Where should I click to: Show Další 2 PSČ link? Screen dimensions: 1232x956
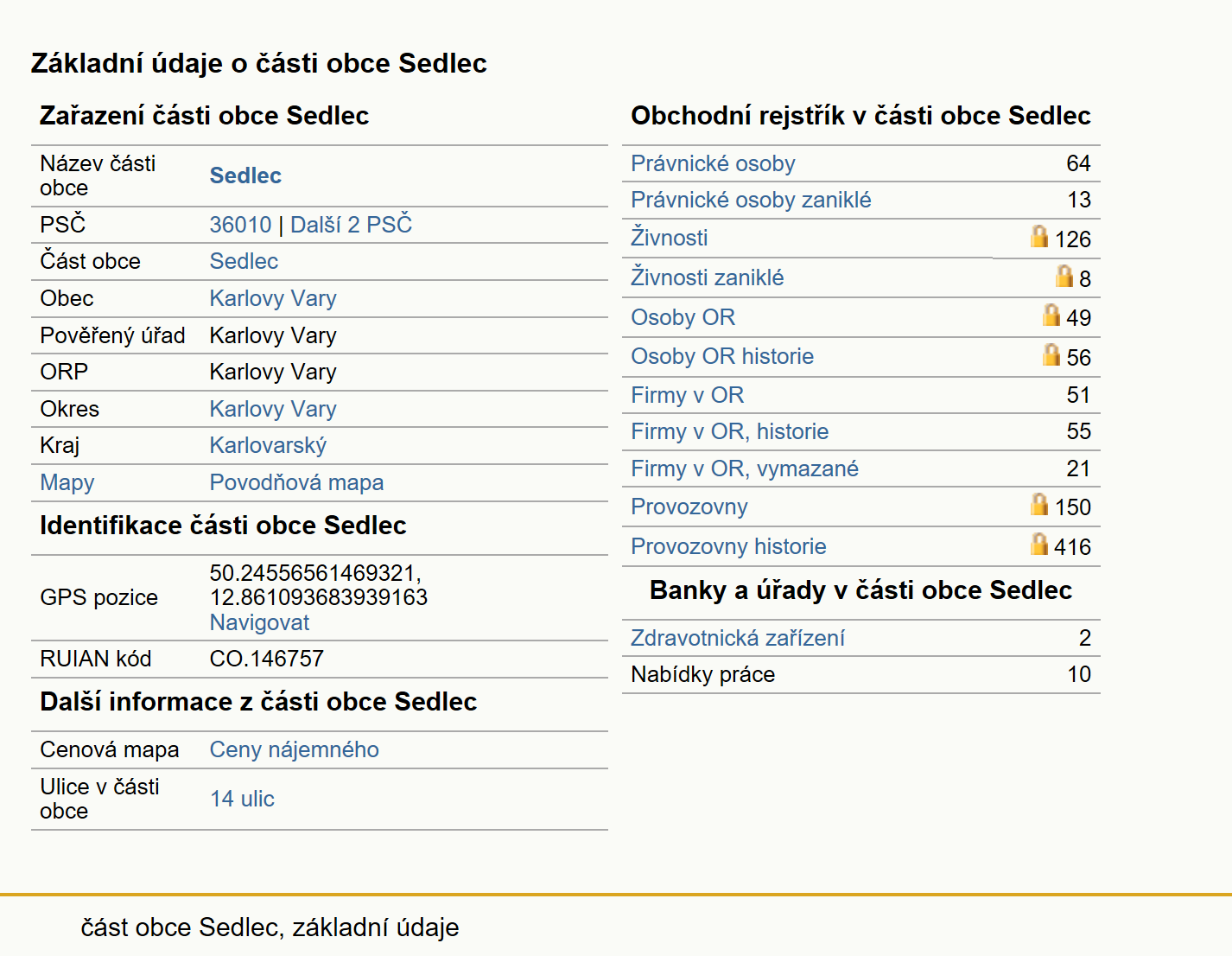[351, 225]
